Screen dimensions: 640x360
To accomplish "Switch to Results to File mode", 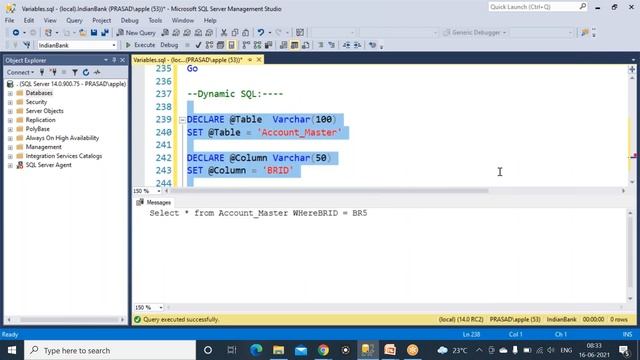I will [305, 45].
